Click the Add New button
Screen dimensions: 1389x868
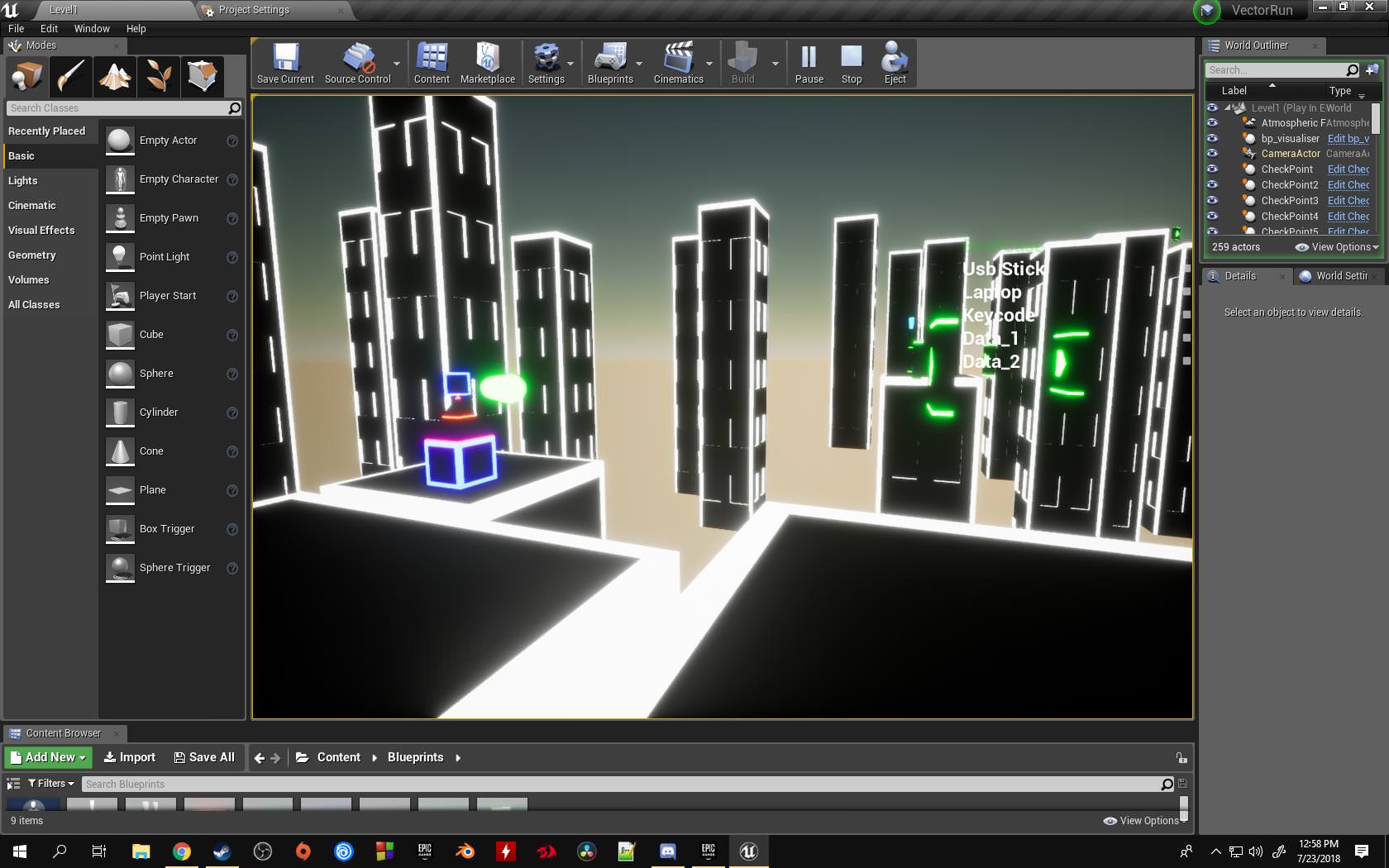tap(48, 757)
